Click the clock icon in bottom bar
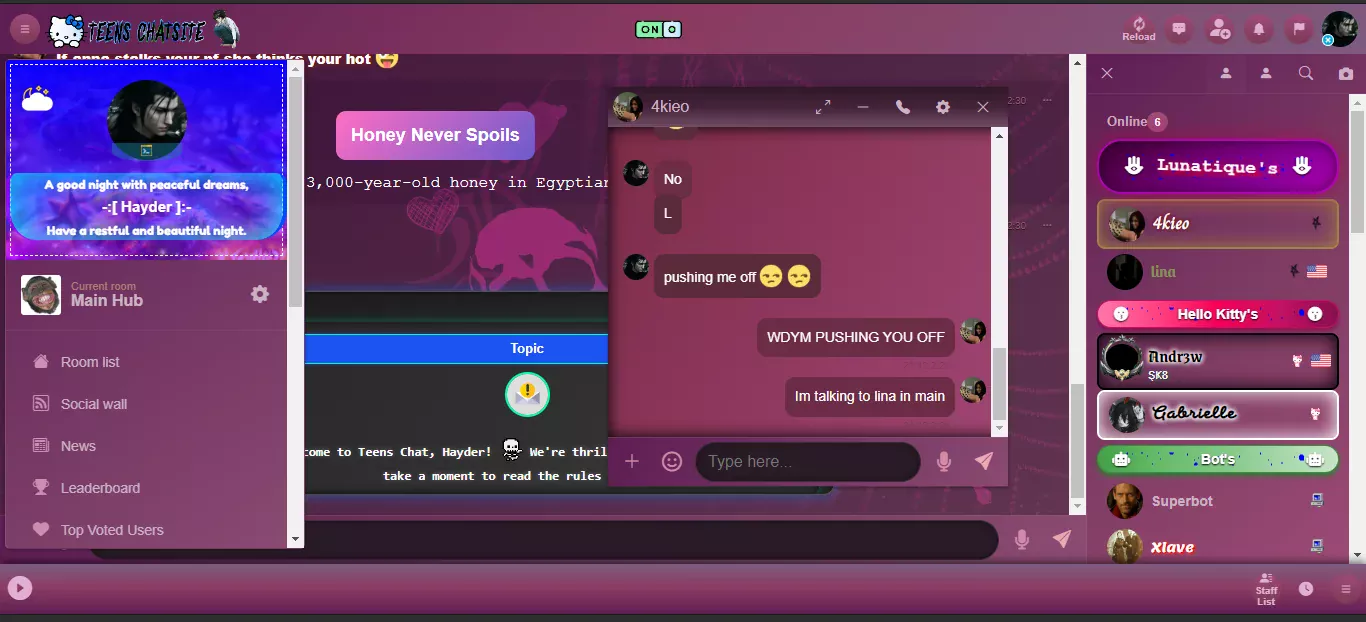Viewport: 1366px width, 622px height. [x=1306, y=589]
